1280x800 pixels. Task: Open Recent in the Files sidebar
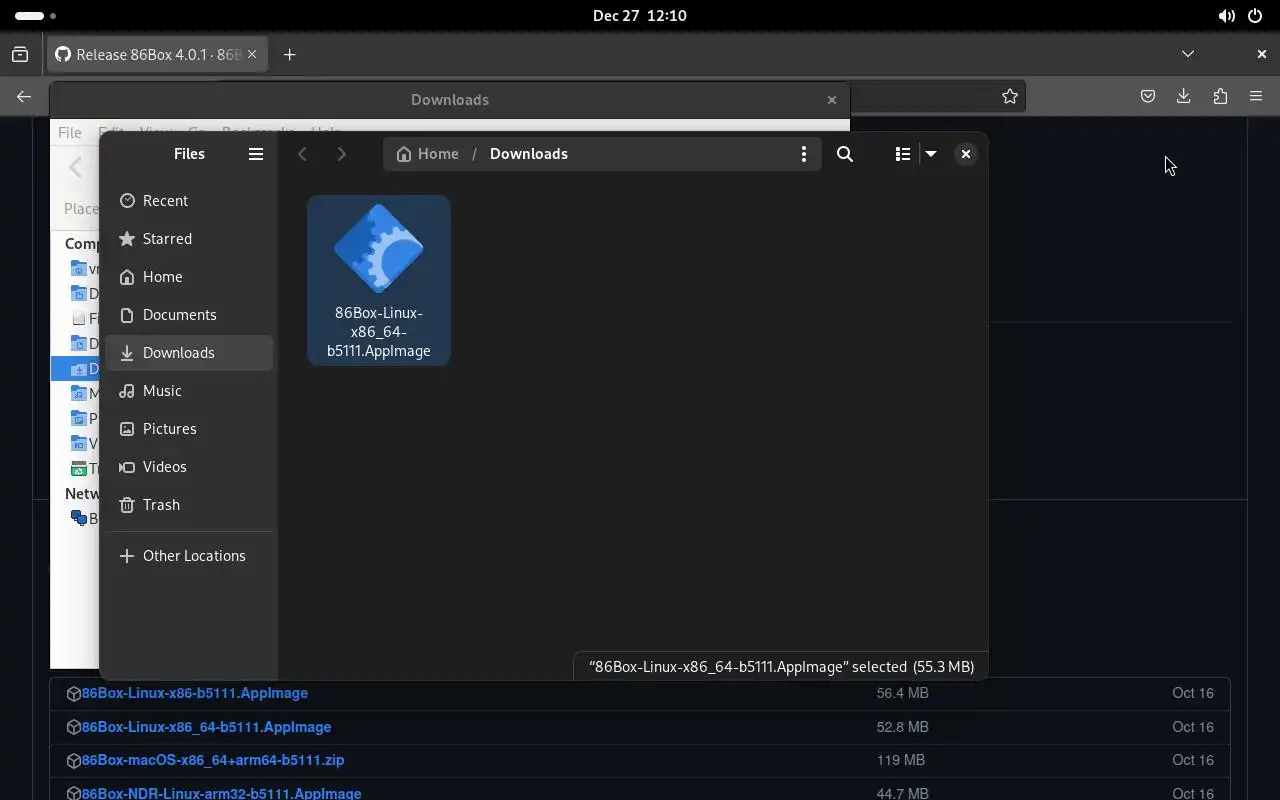click(x=189, y=201)
